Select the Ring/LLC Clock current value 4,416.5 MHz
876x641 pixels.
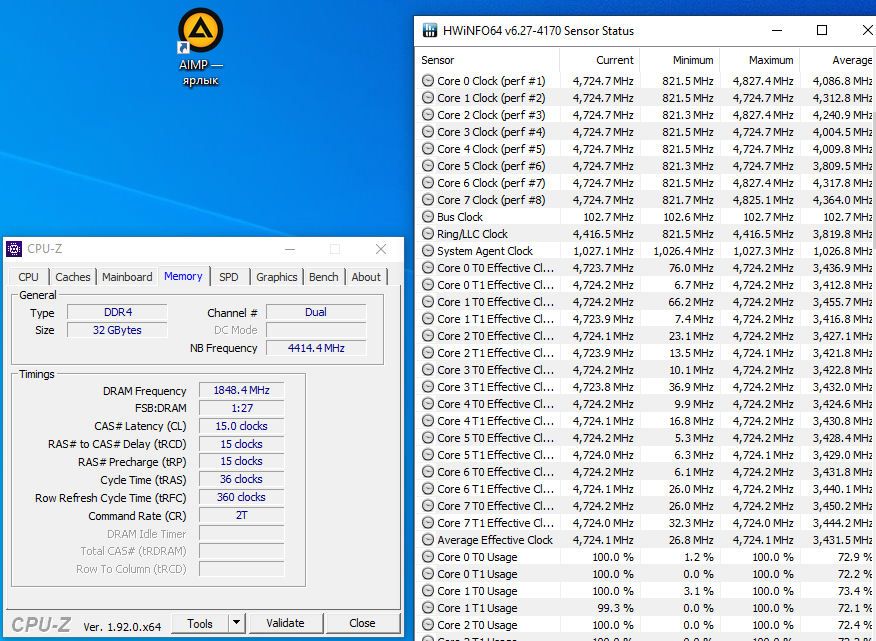click(x=603, y=234)
